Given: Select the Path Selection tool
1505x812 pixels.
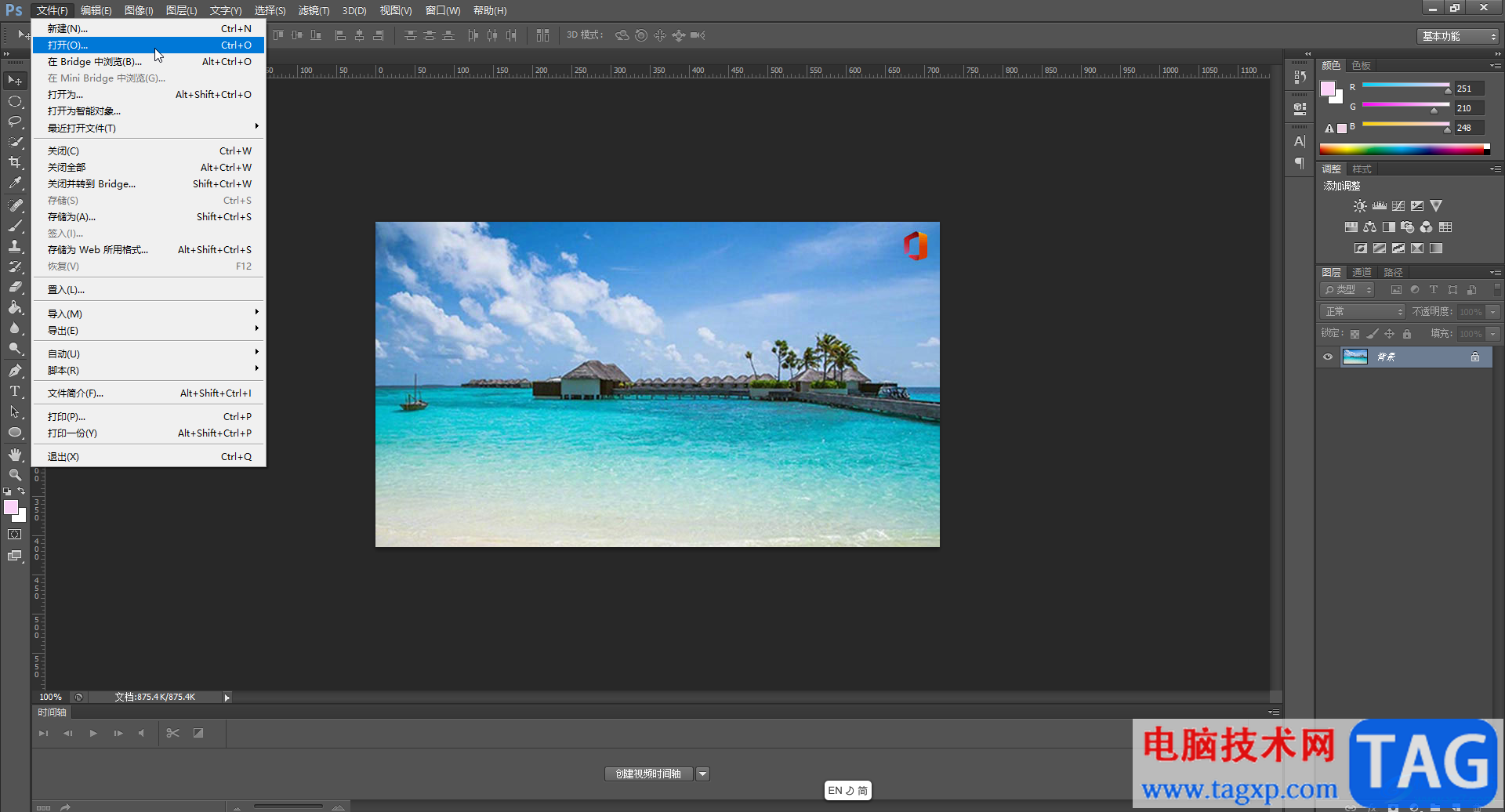Looking at the screenshot, I should [15, 411].
